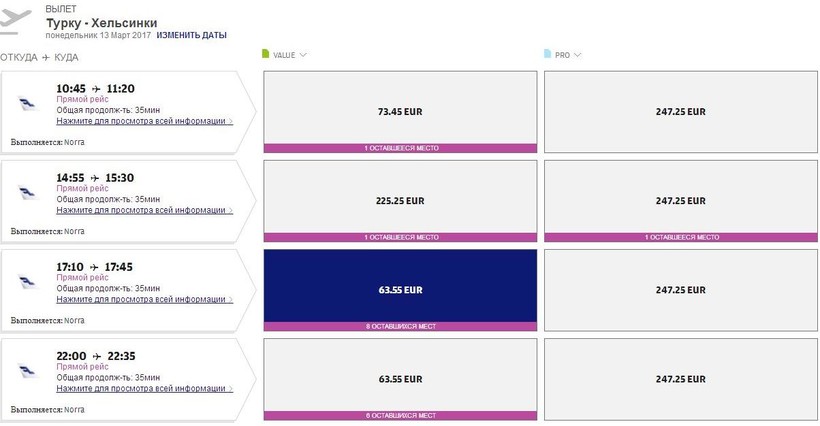Viewport: 820px width, 426px height.
Task: Select 225.25 EUR Value fare for 14:55 flight
Action: [x=400, y=200]
